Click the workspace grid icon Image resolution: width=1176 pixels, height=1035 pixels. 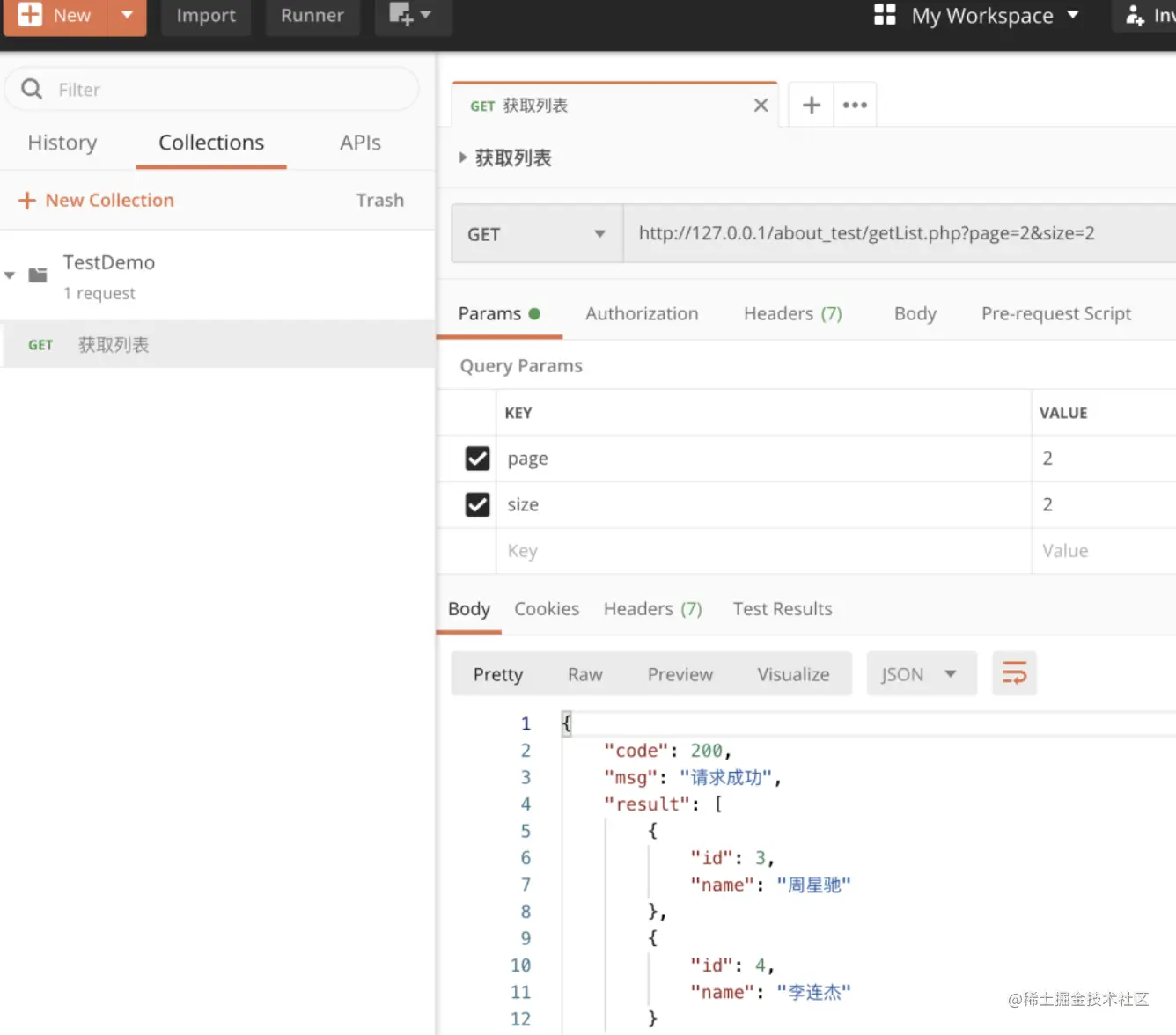885,15
